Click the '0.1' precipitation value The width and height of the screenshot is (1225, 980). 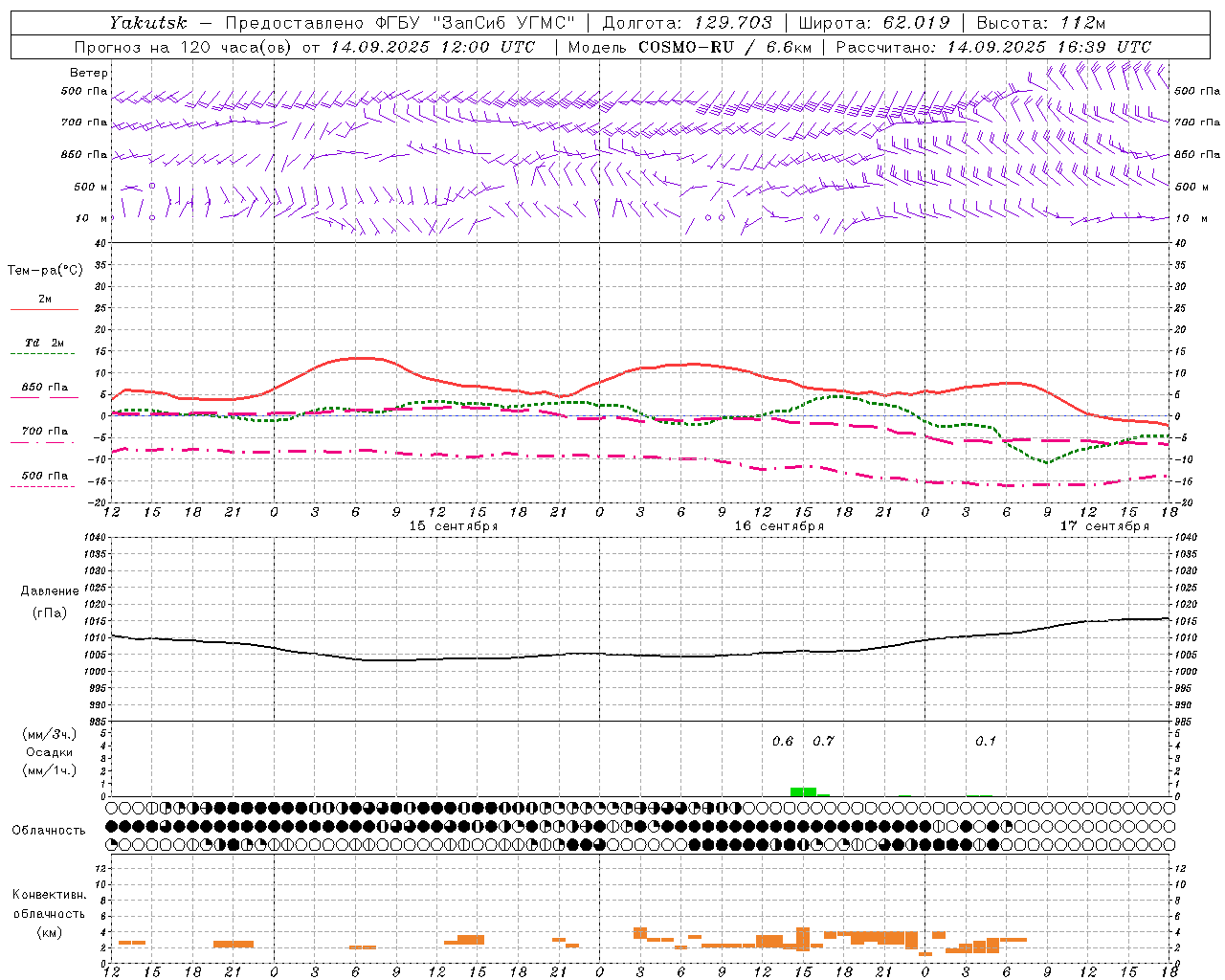click(986, 742)
